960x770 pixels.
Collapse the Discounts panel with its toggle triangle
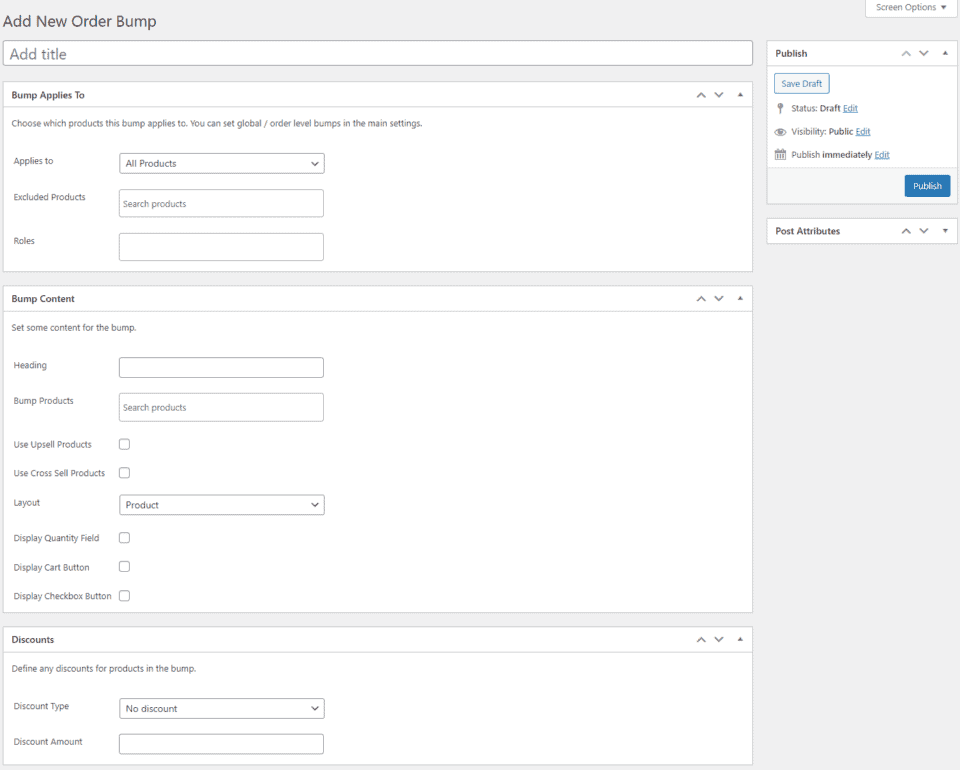[x=740, y=639]
